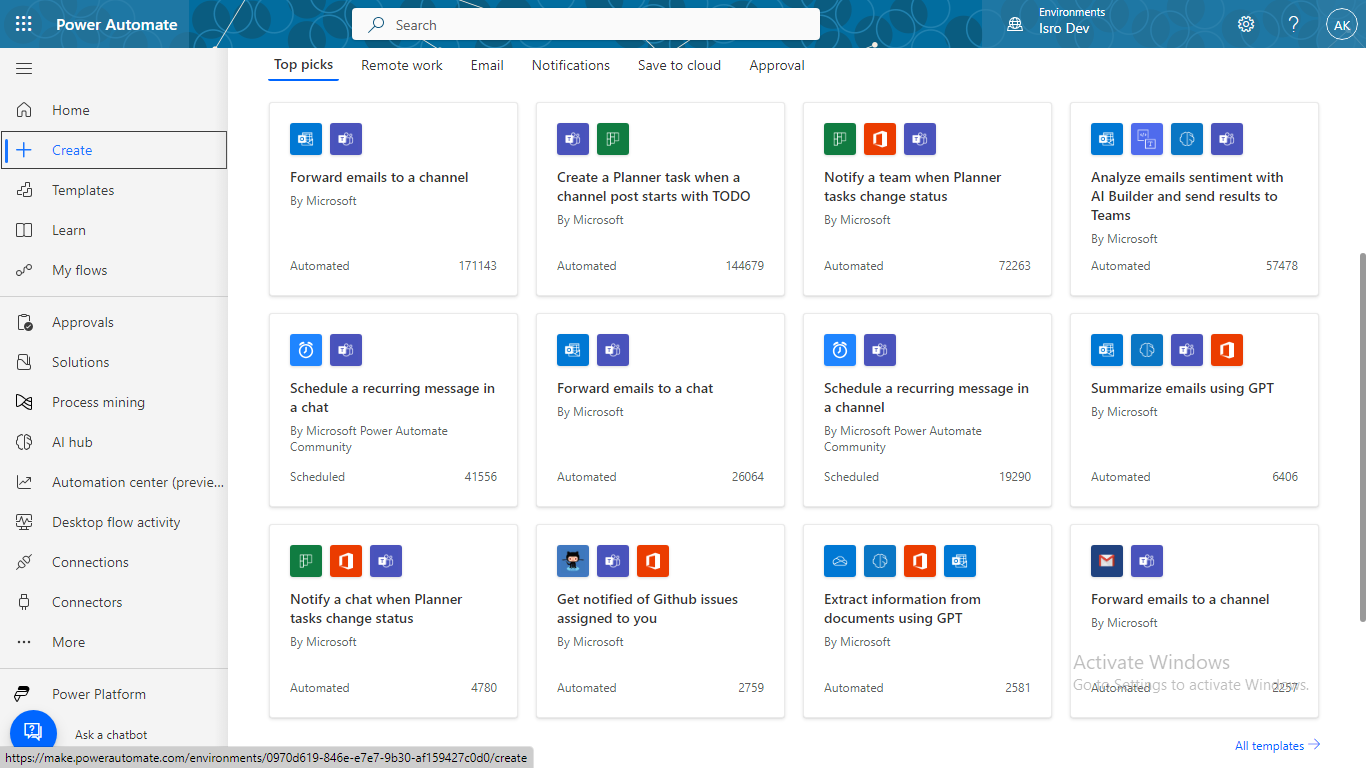
Task: Click the Planner icon on the TODO template card
Action: (x=612, y=139)
